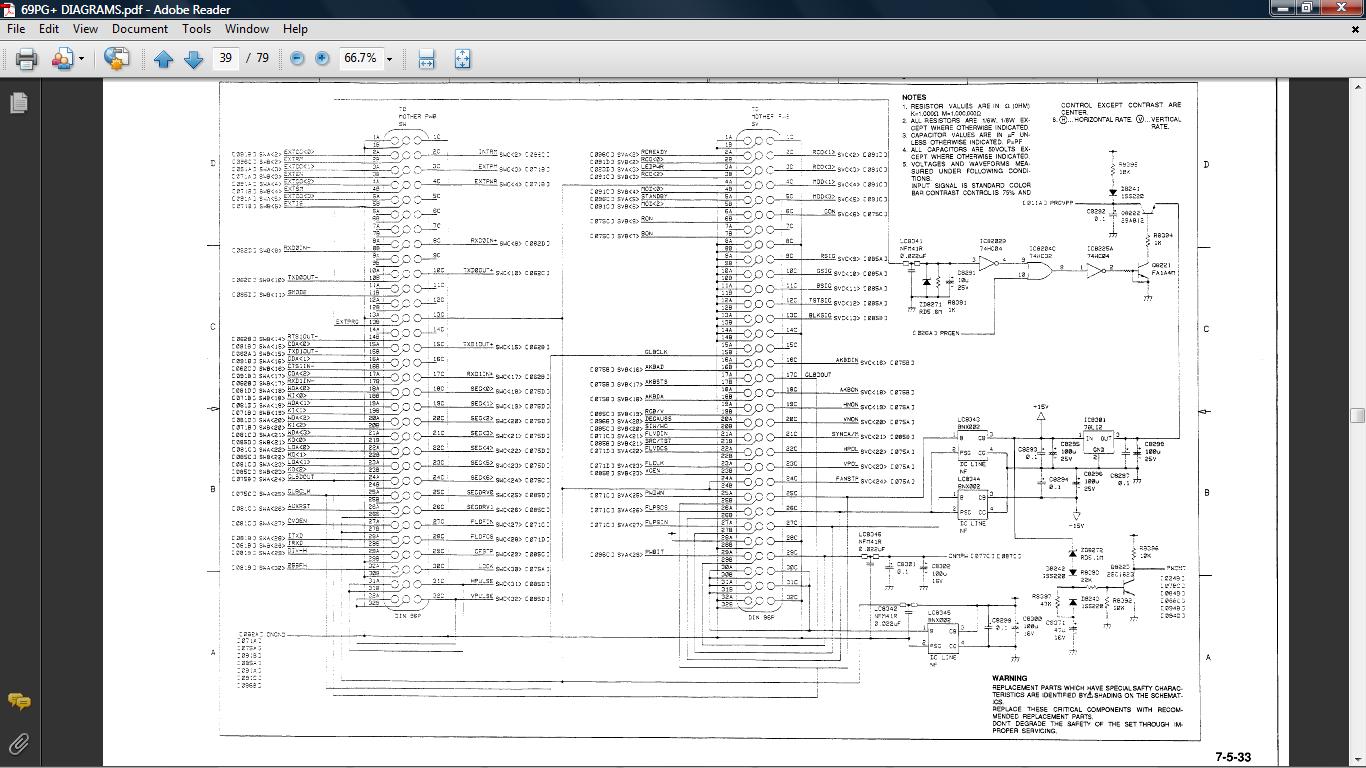Open the Tools menu
The width and height of the screenshot is (1366, 768).
[196, 29]
